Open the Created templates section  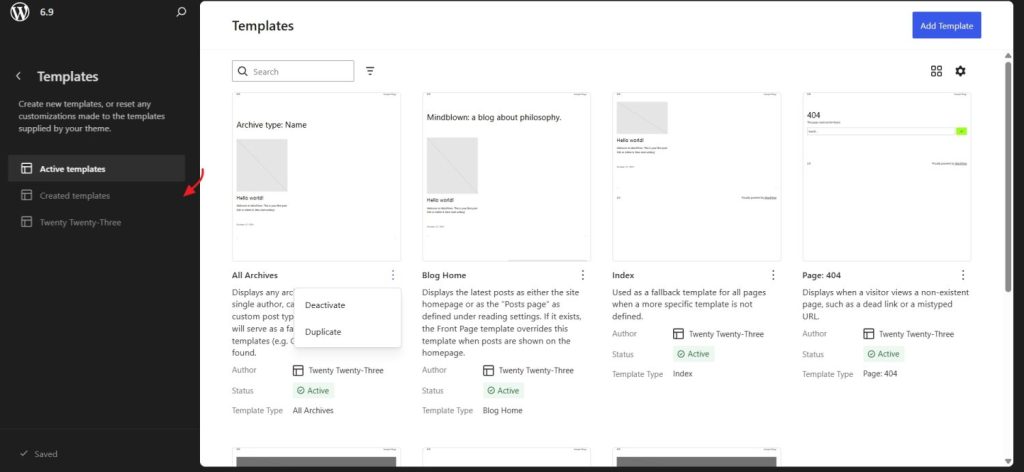tap(97, 195)
